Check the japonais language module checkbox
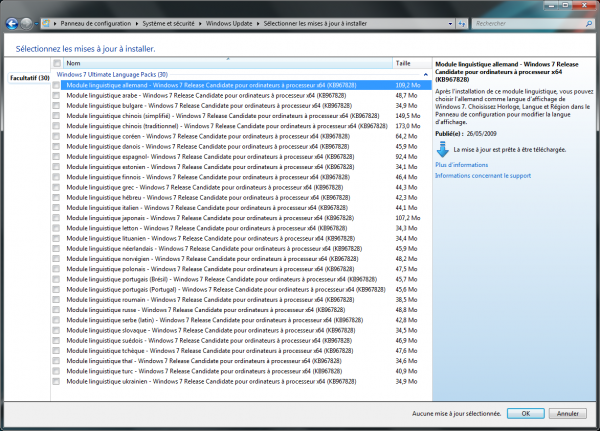The image size is (600, 431). [56, 218]
